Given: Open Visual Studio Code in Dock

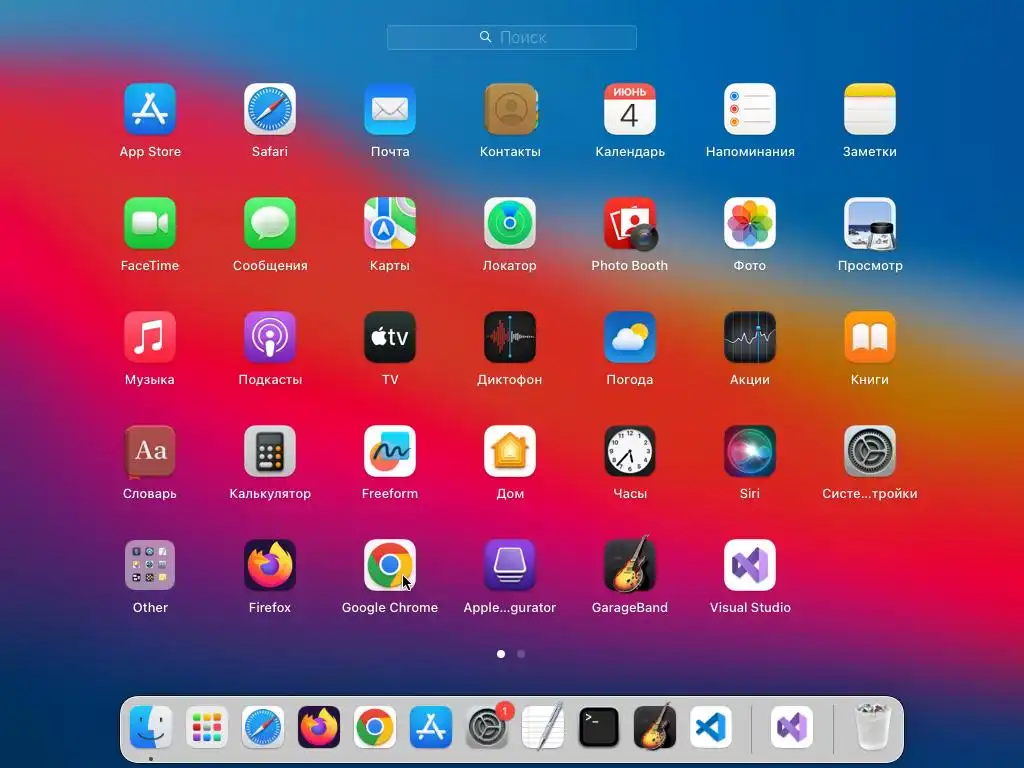Looking at the screenshot, I should click(x=711, y=727).
